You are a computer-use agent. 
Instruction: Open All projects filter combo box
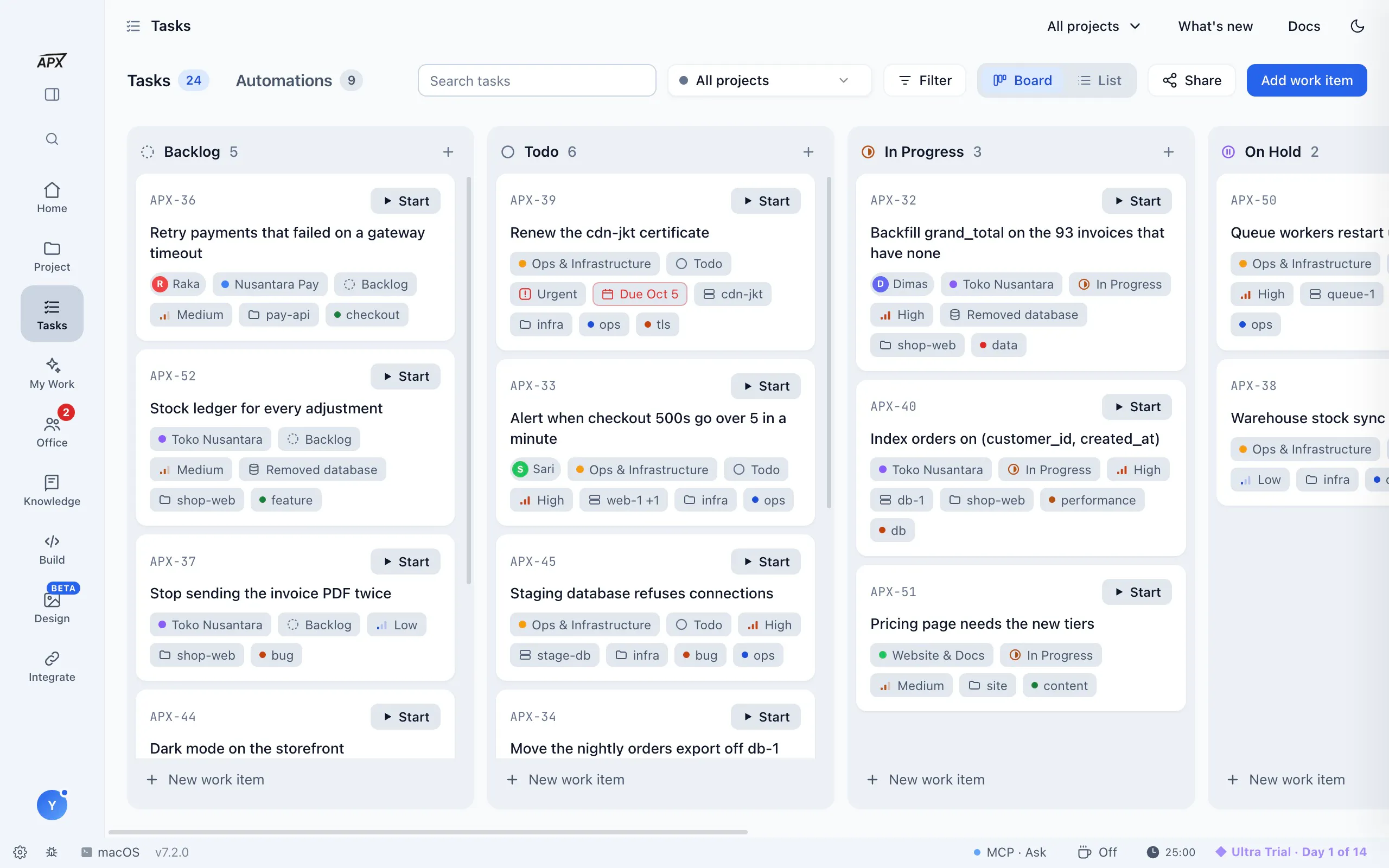[x=769, y=80]
